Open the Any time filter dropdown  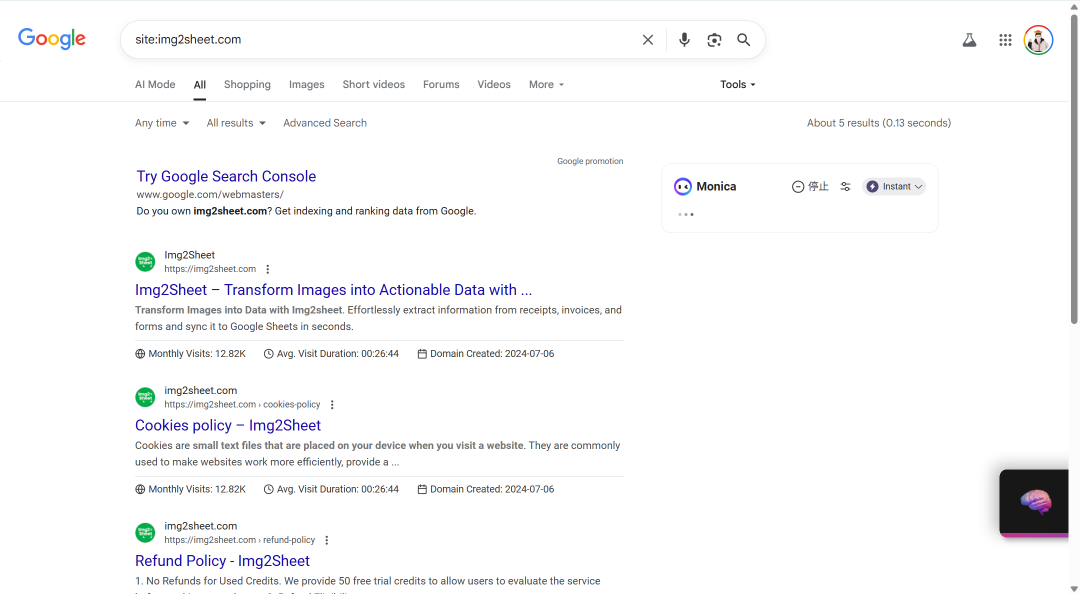pyautogui.click(x=162, y=123)
